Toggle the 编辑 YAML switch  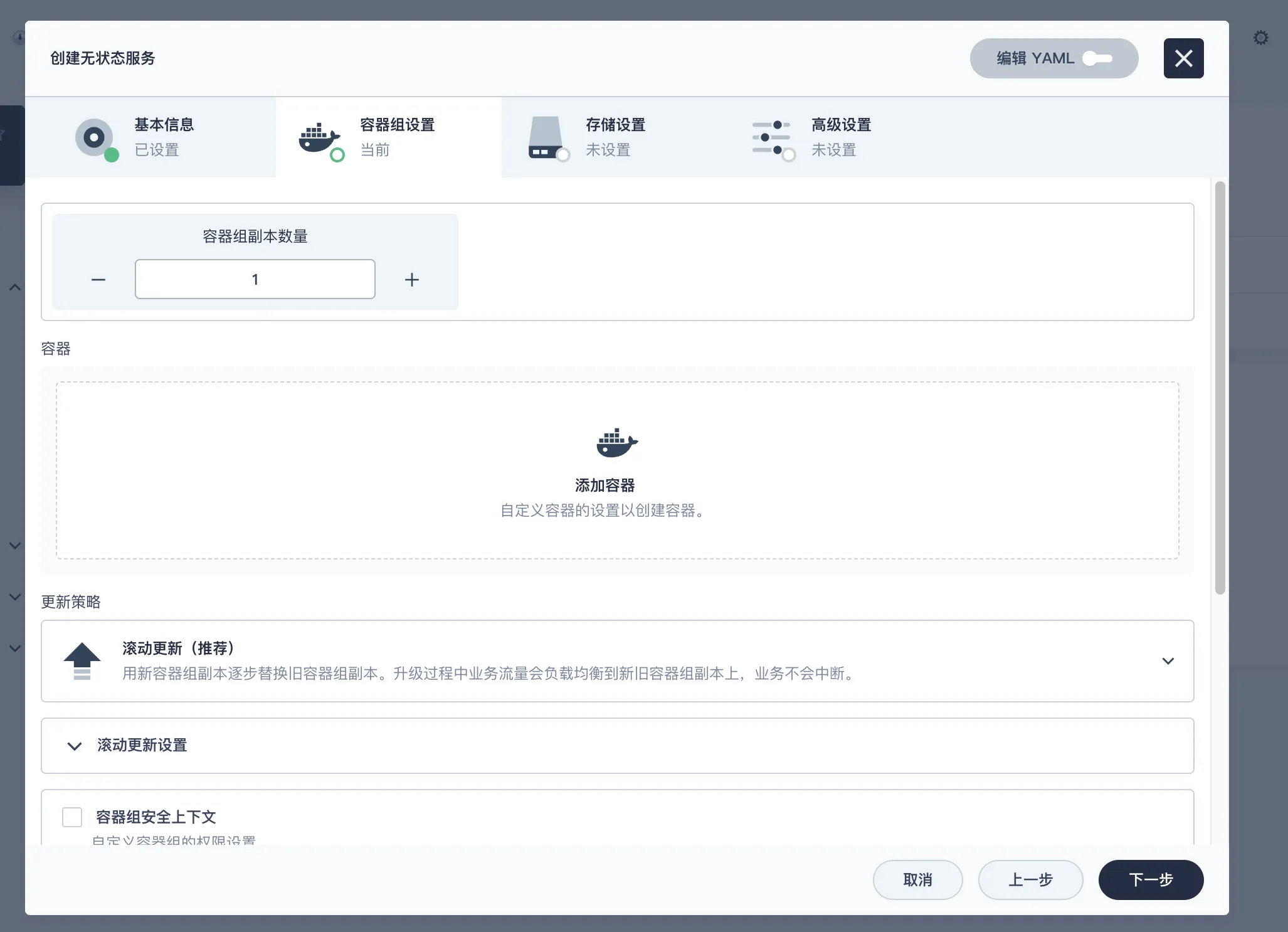[x=1053, y=58]
